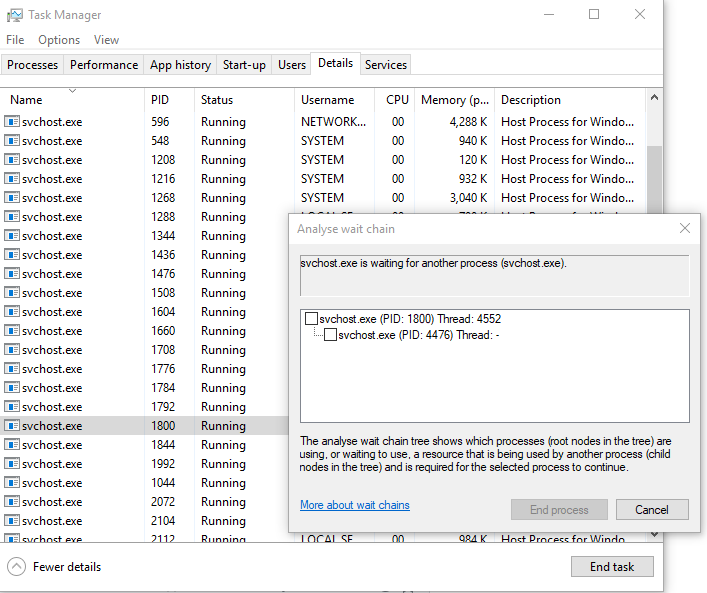707x593 pixels.
Task: Sort by the CPU column header
Action: (395, 100)
